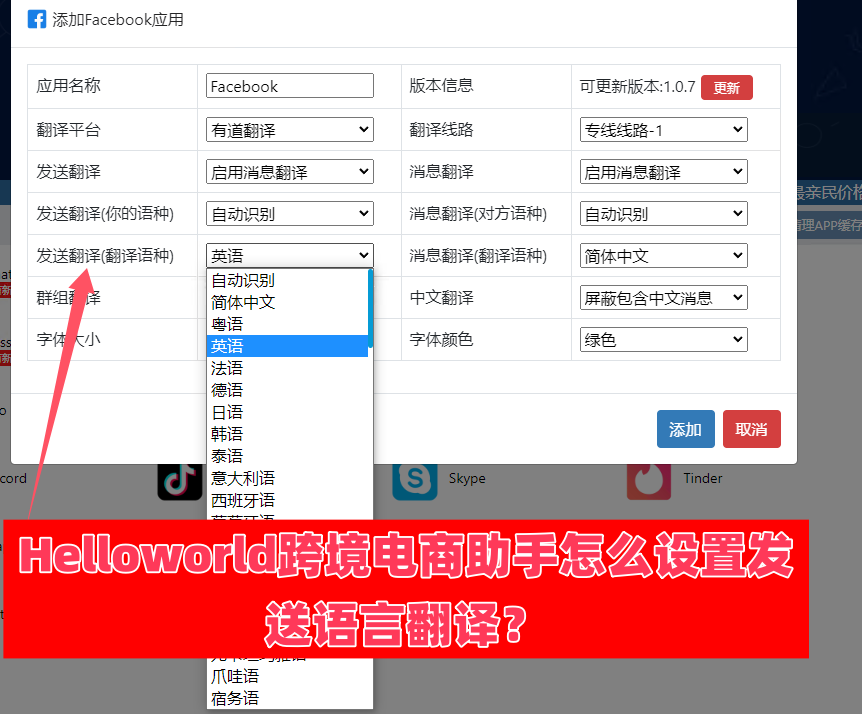
Task: Open the 发送翻译(你的语种) dropdown
Action: click(290, 214)
